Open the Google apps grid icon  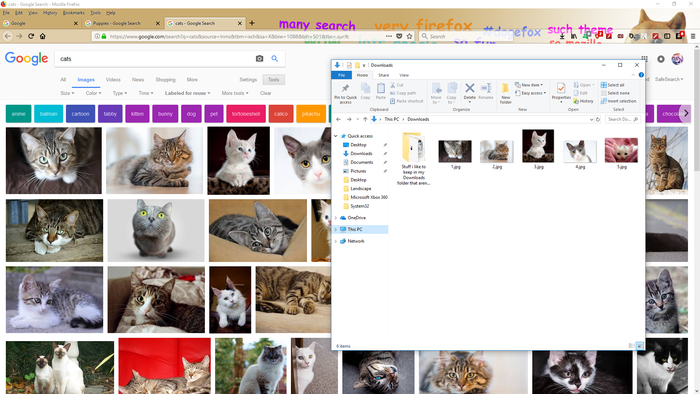click(x=644, y=58)
